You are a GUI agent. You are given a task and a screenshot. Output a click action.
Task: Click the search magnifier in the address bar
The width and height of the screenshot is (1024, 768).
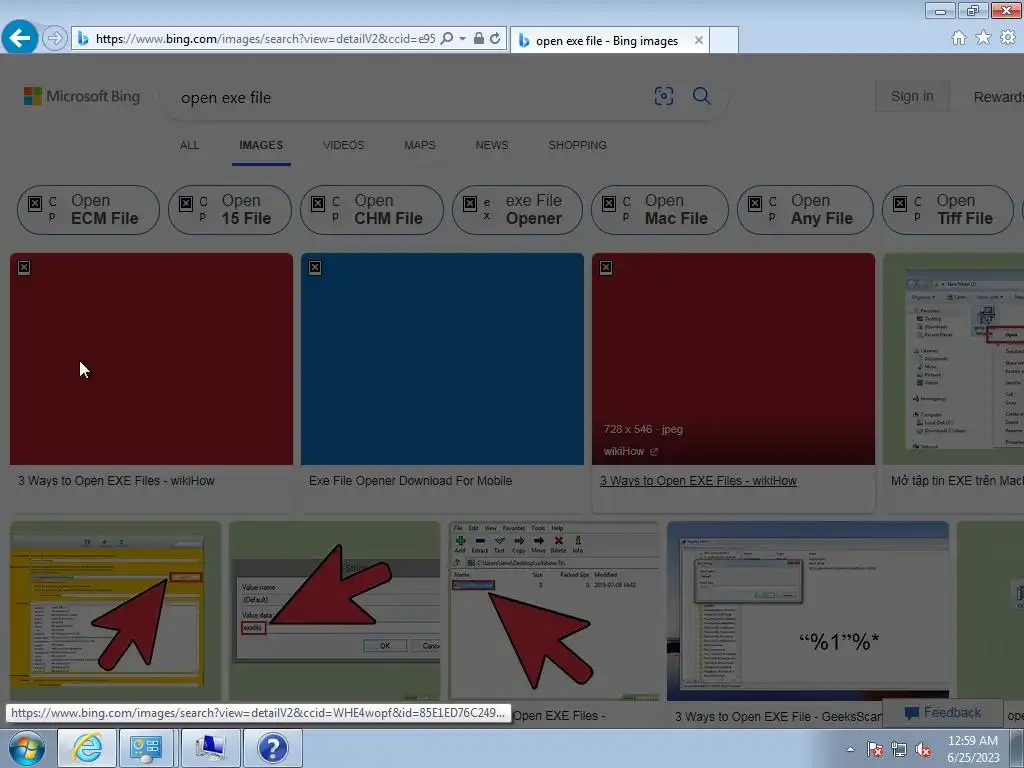click(447, 39)
